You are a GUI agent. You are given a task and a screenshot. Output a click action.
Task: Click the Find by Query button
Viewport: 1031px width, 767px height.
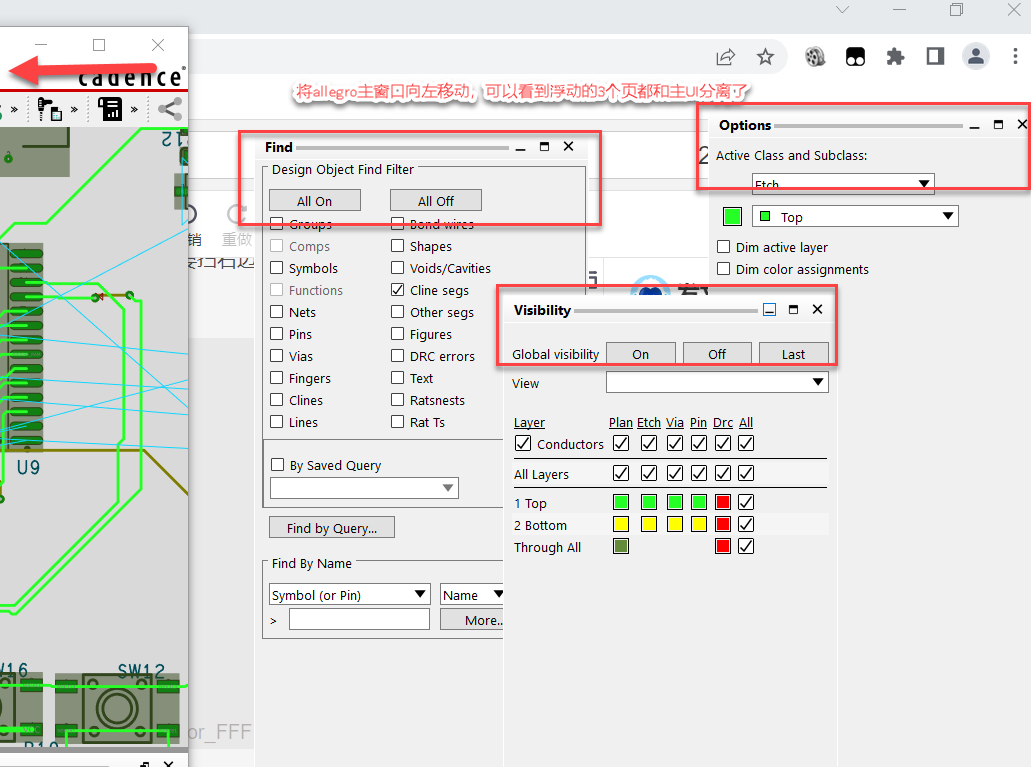click(331, 527)
